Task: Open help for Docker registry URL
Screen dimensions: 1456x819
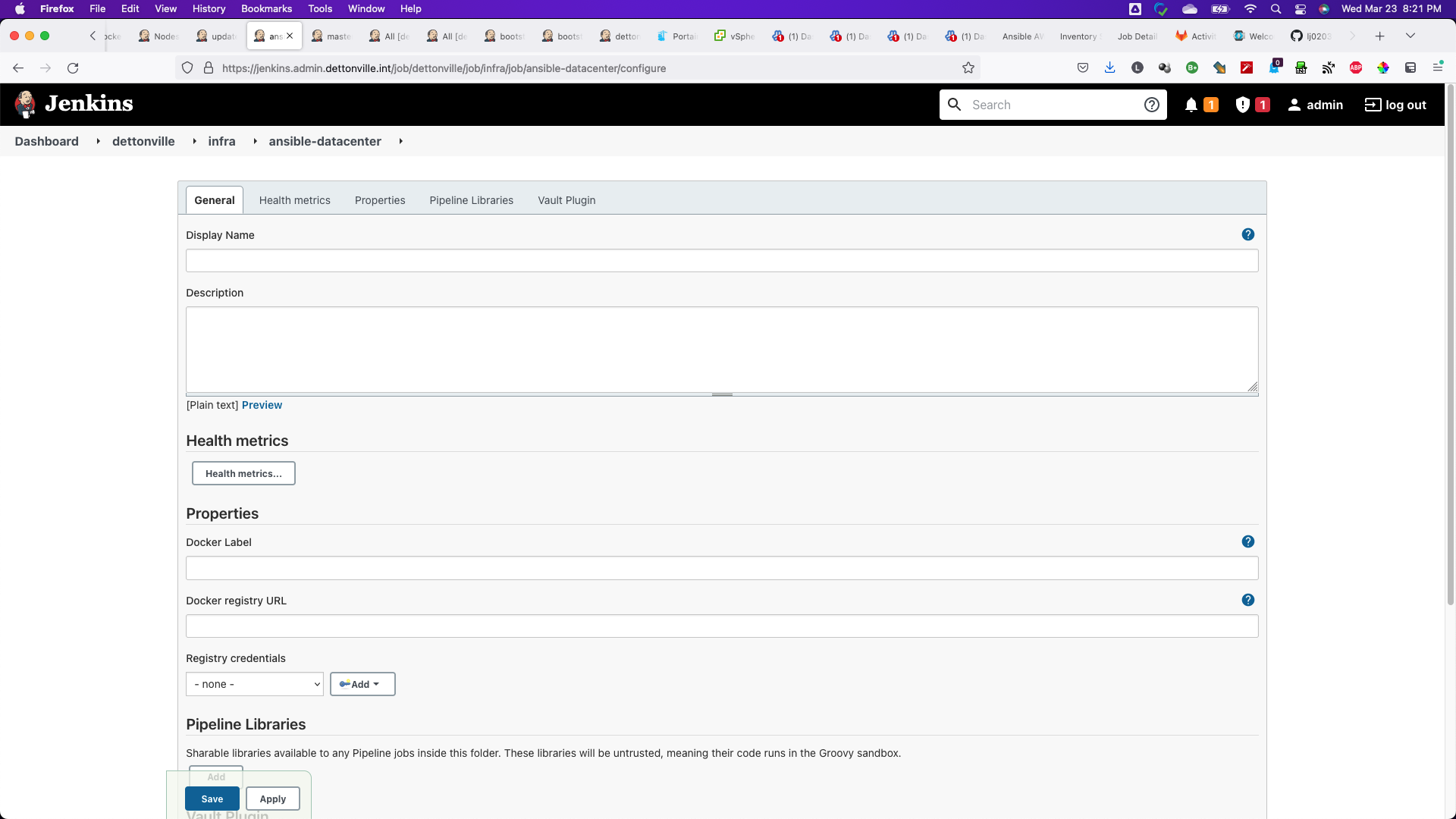Action: pyautogui.click(x=1247, y=601)
